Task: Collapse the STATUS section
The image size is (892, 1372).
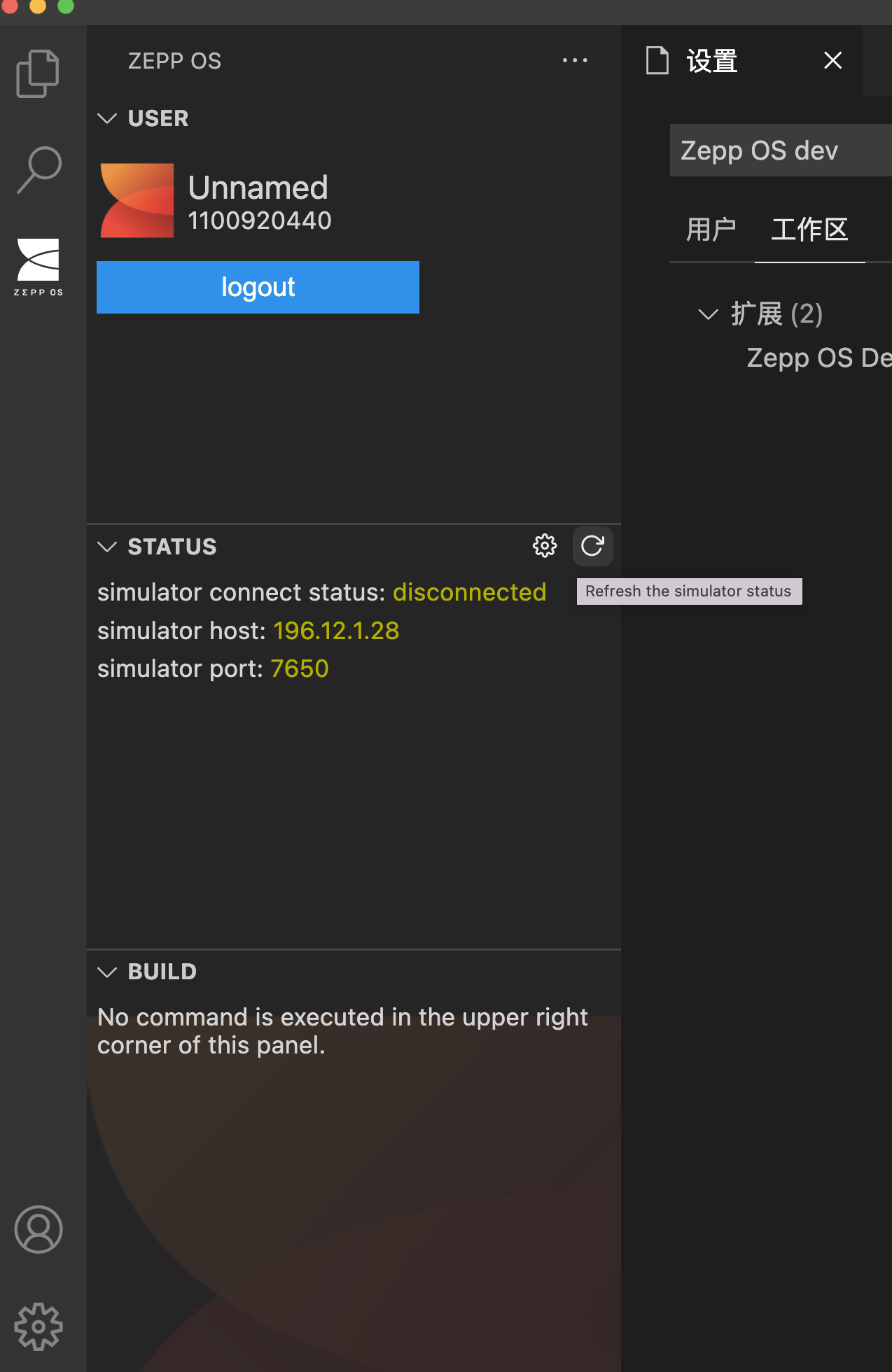Action: [x=107, y=547]
